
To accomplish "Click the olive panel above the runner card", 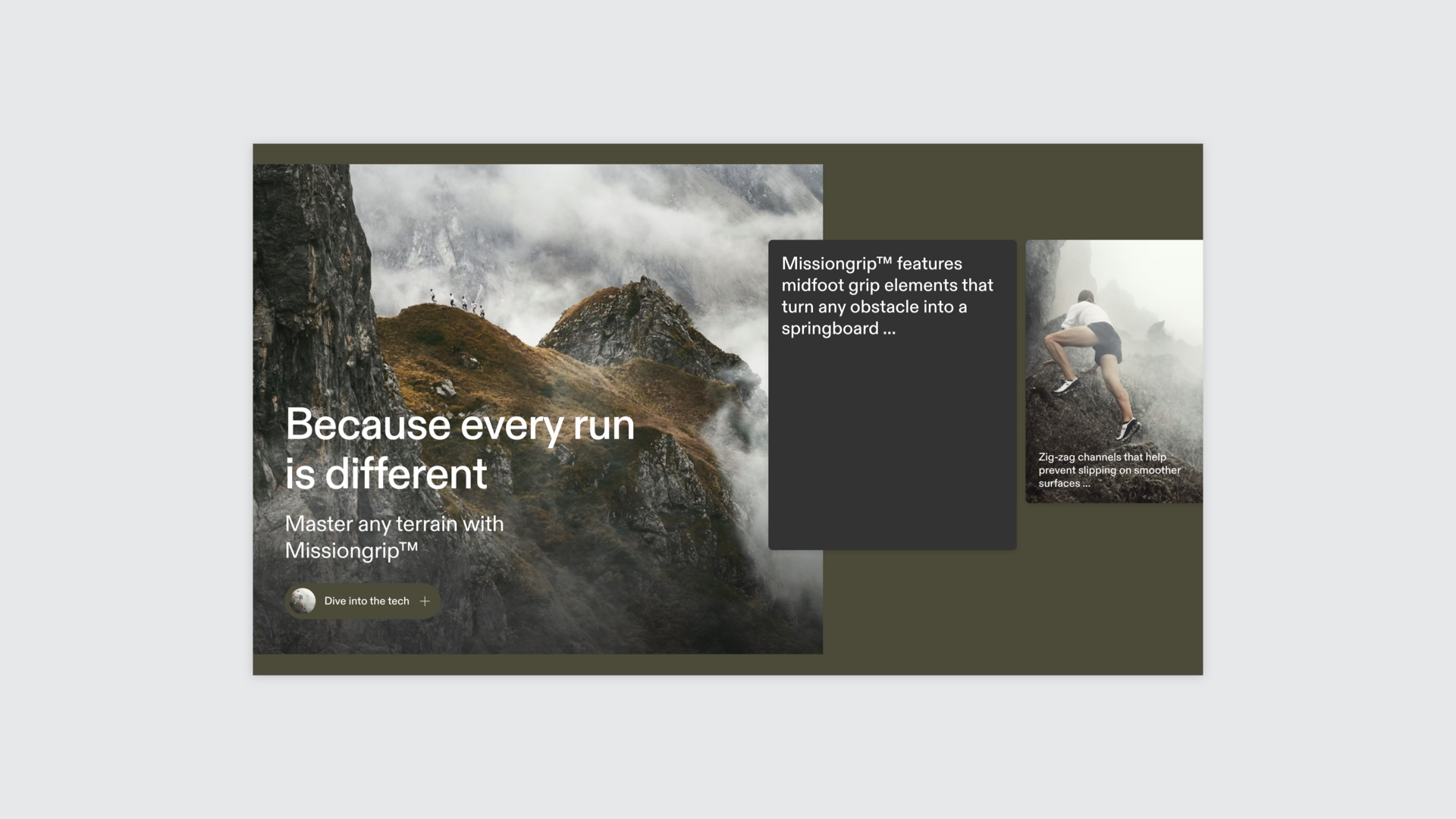I will pos(1113,193).
